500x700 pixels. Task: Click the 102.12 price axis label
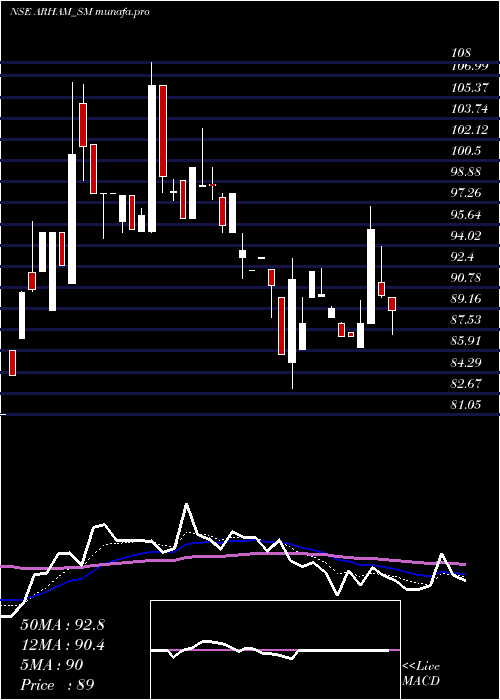470,129
